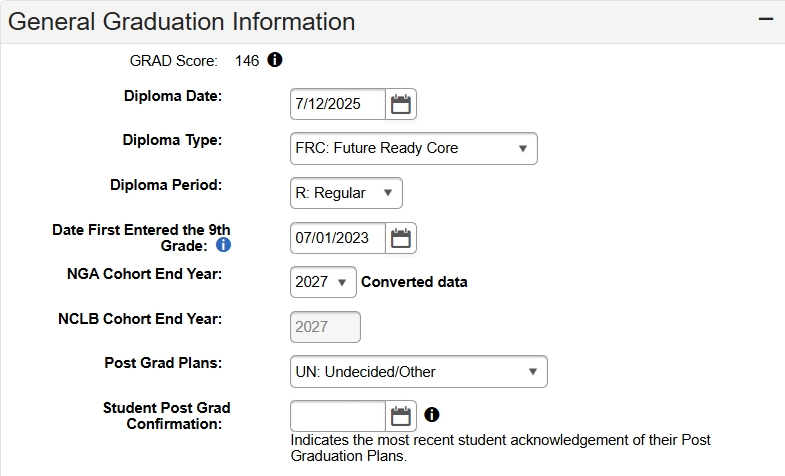The height and width of the screenshot is (476, 785).
Task: Click info icon next to GRAD Score
Action: [275, 60]
